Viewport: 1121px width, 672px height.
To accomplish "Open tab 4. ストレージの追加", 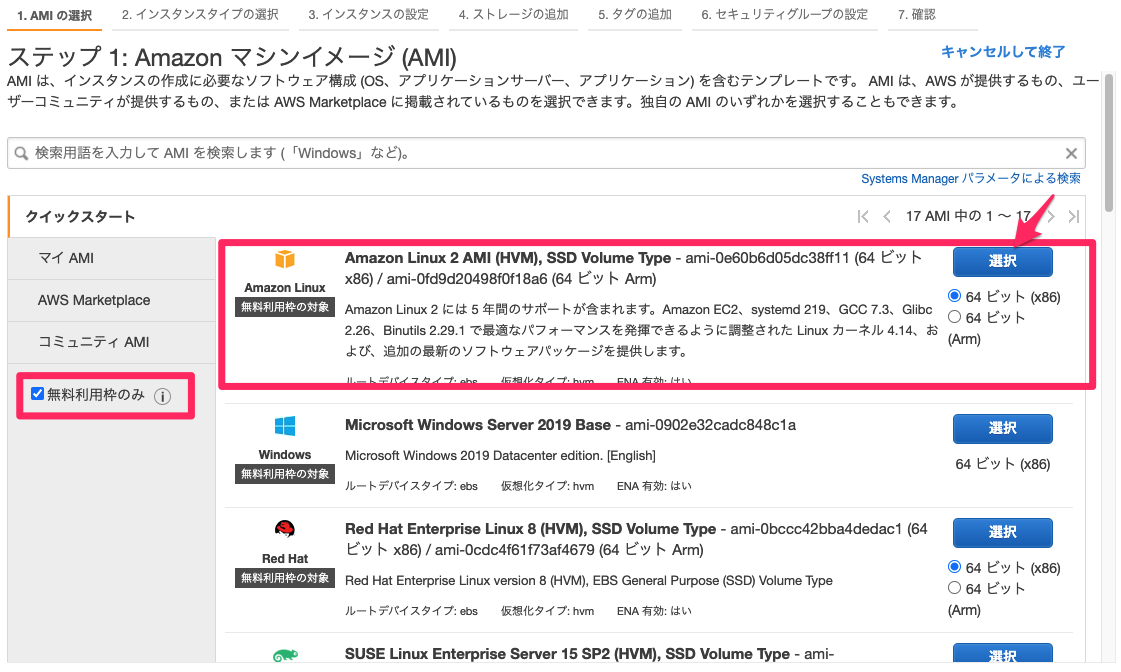I will click(x=513, y=15).
